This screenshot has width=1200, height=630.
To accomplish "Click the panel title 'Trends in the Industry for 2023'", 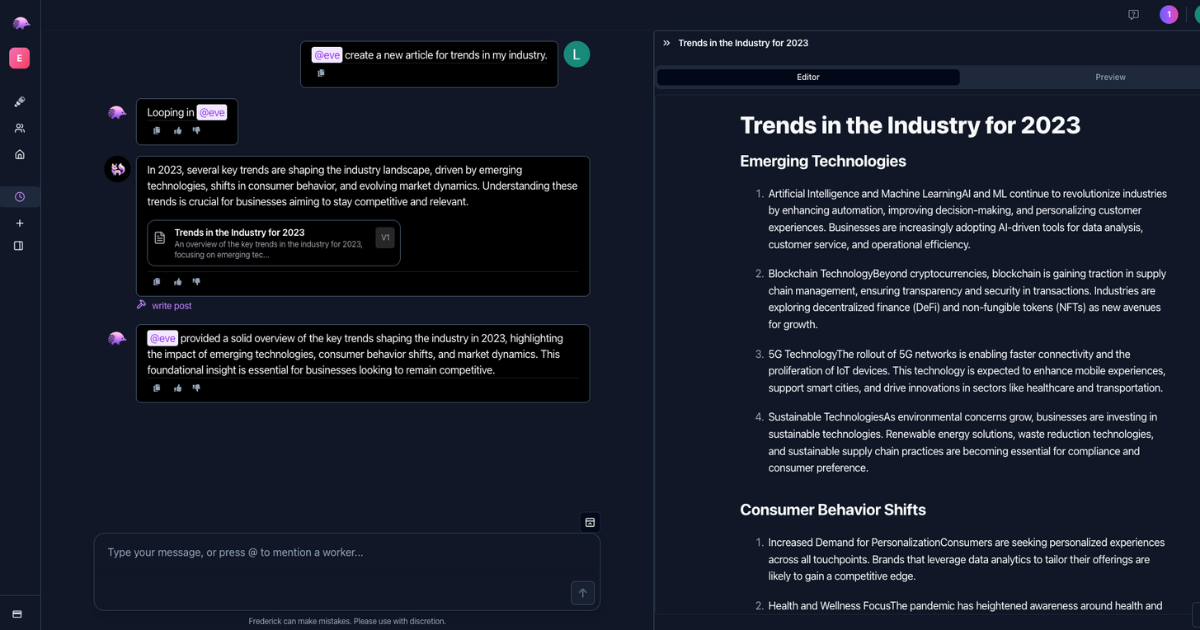I will [743, 43].
